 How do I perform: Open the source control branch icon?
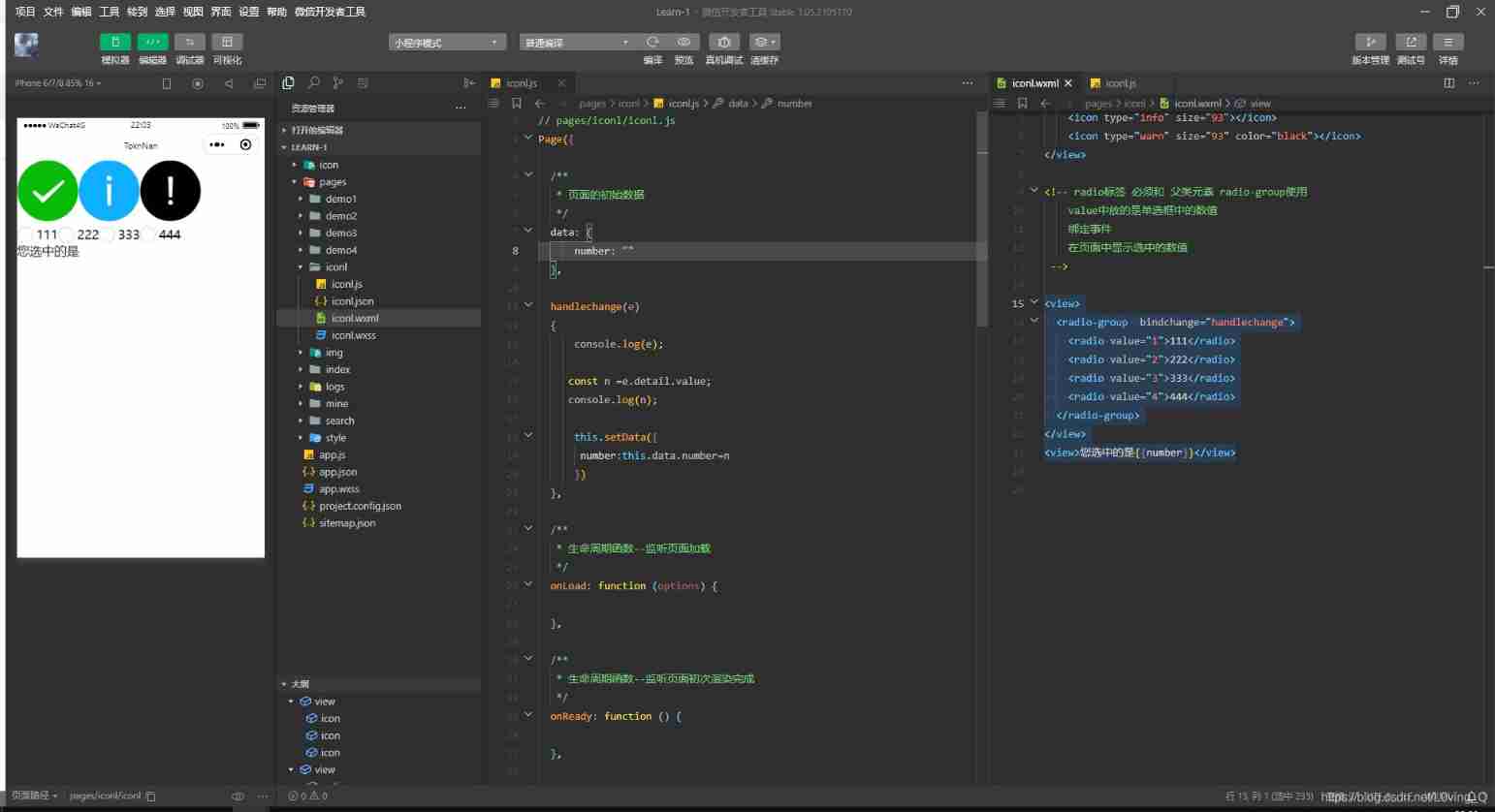[x=337, y=83]
